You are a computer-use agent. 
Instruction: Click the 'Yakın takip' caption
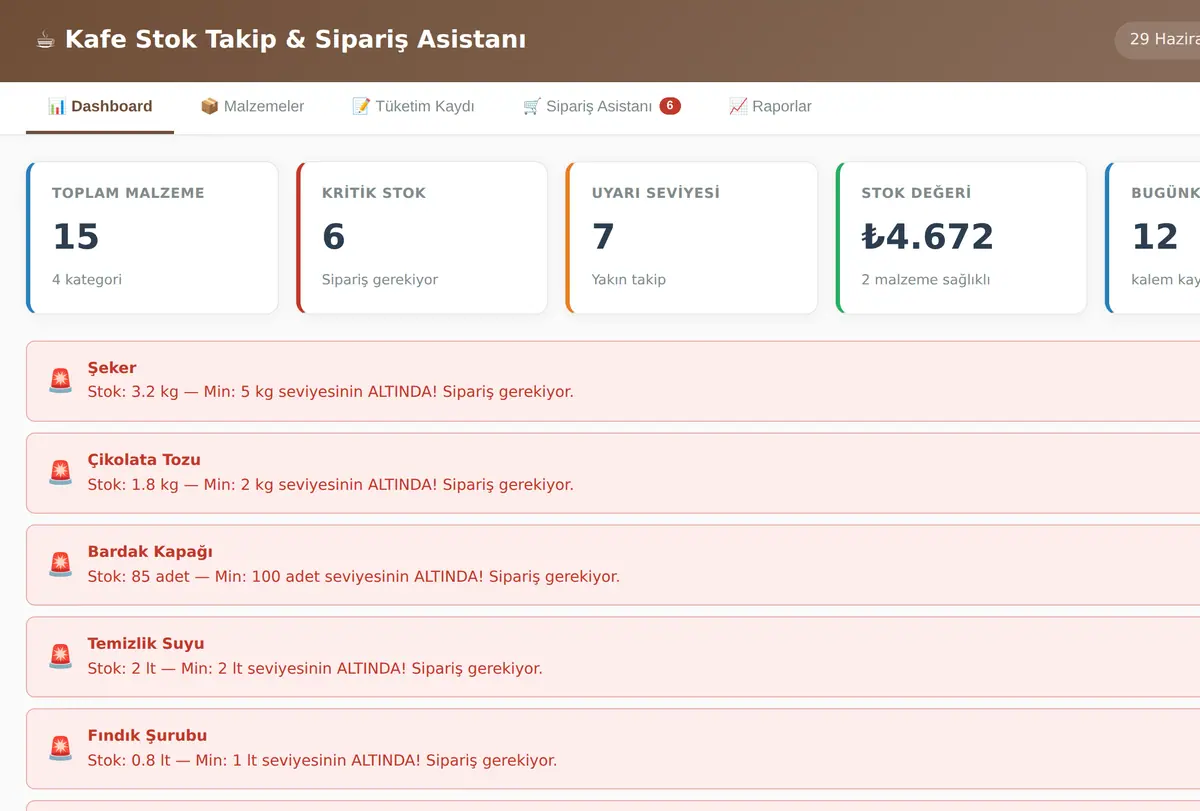pyautogui.click(x=628, y=280)
